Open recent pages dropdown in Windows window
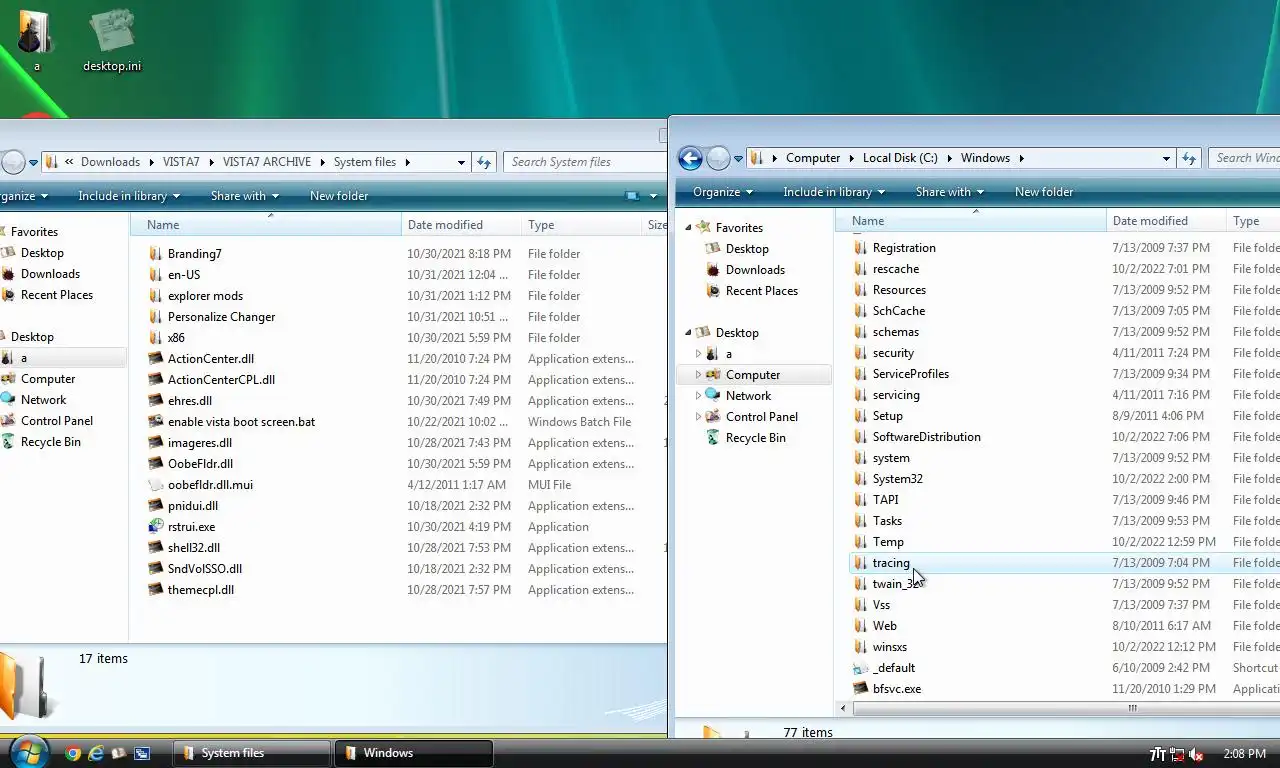 pyautogui.click(x=739, y=158)
